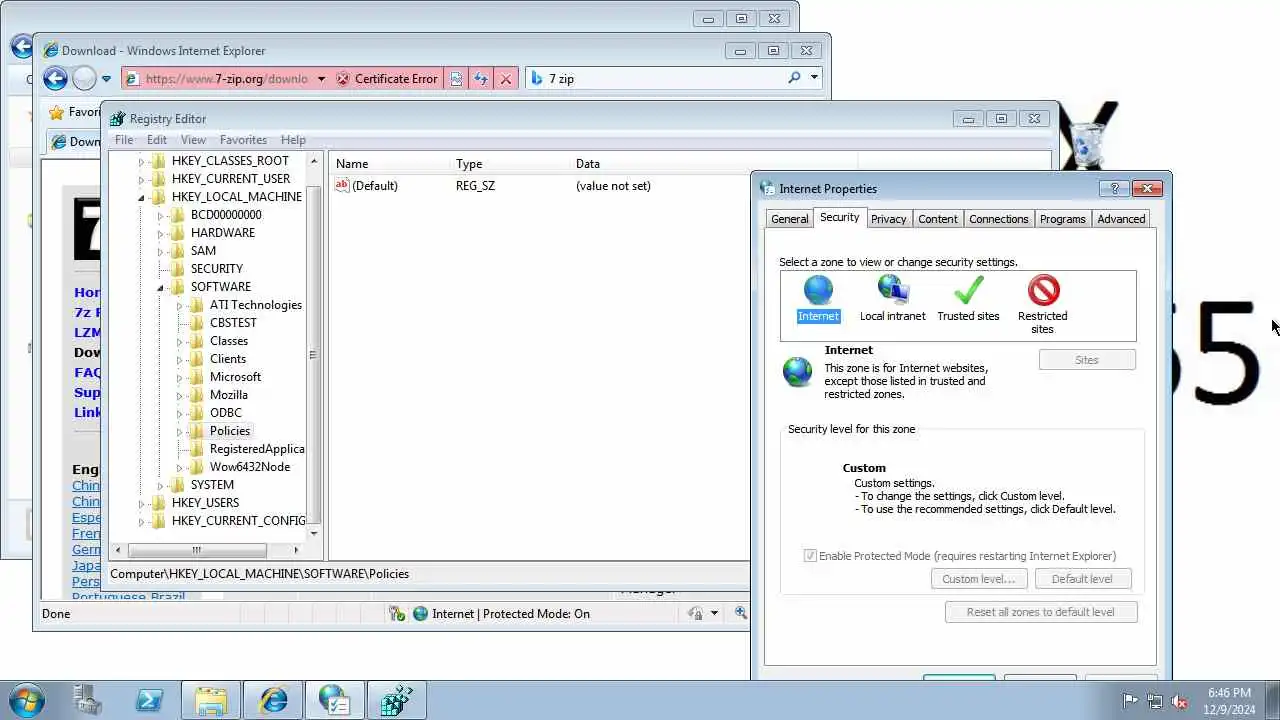Switch to the Advanced tab
Image resolution: width=1280 pixels, height=720 pixels.
[x=1121, y=219]
